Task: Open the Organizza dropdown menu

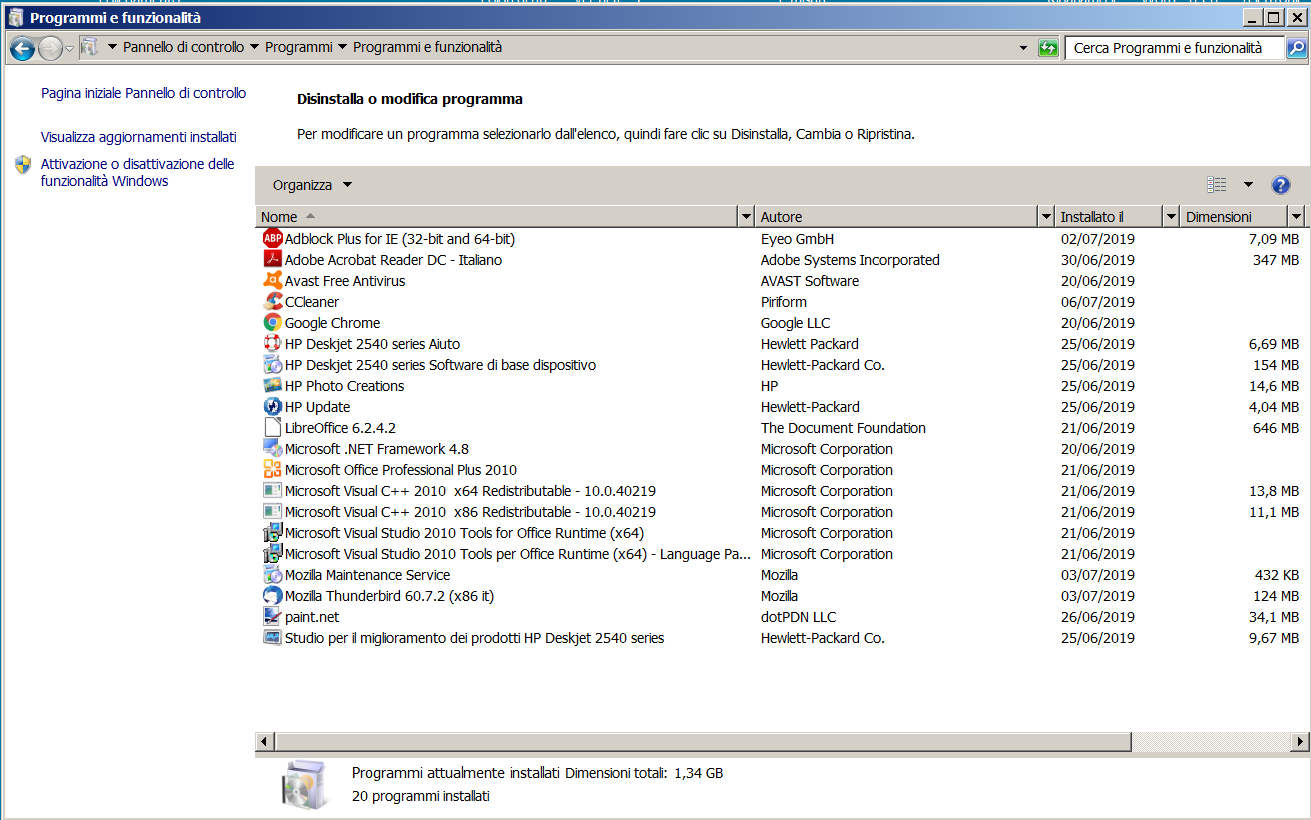Action: (312, 185)
